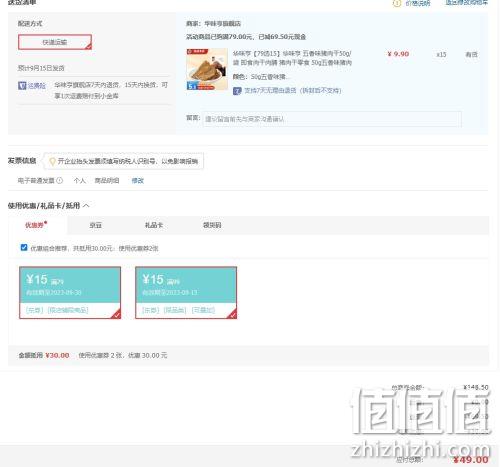Toggle the recommended coupon combination checkbox
Viewport: 500px width, 467px height.
(x=24, y=248)
